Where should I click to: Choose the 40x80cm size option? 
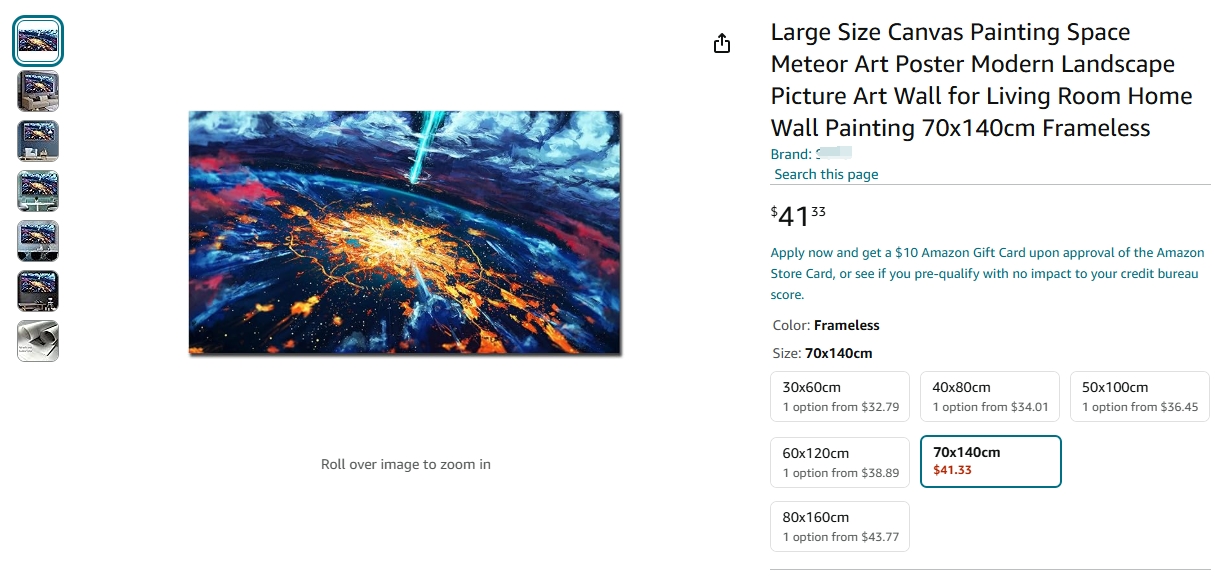(990, 396)
